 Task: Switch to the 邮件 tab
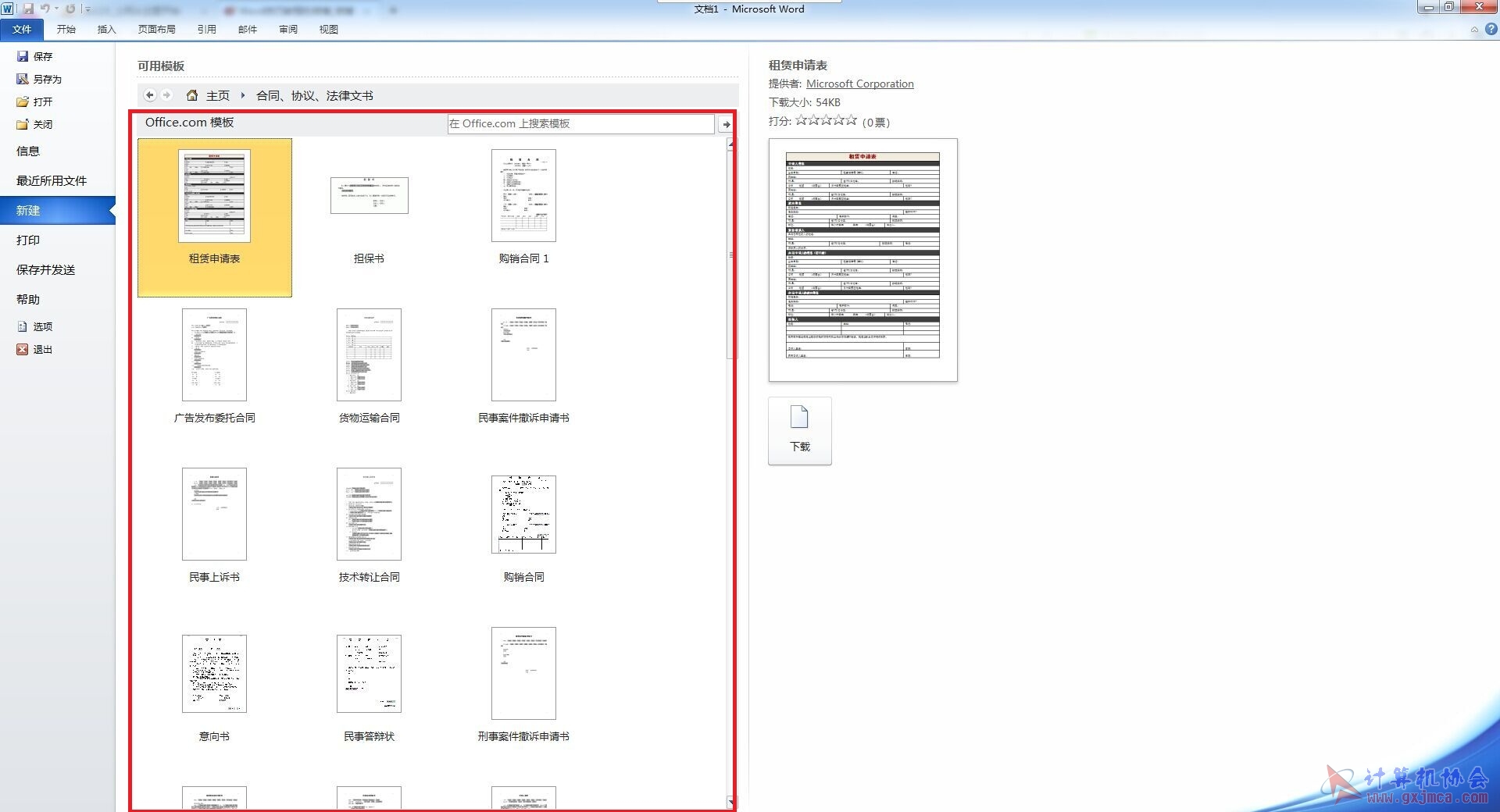248,30
